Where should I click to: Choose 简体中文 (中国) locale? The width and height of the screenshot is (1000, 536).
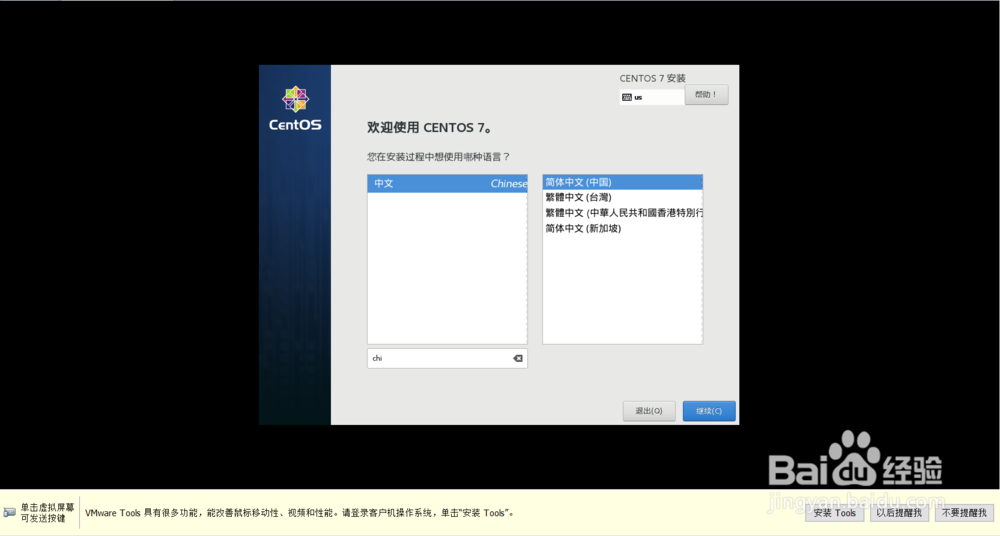tap(622, 182)
